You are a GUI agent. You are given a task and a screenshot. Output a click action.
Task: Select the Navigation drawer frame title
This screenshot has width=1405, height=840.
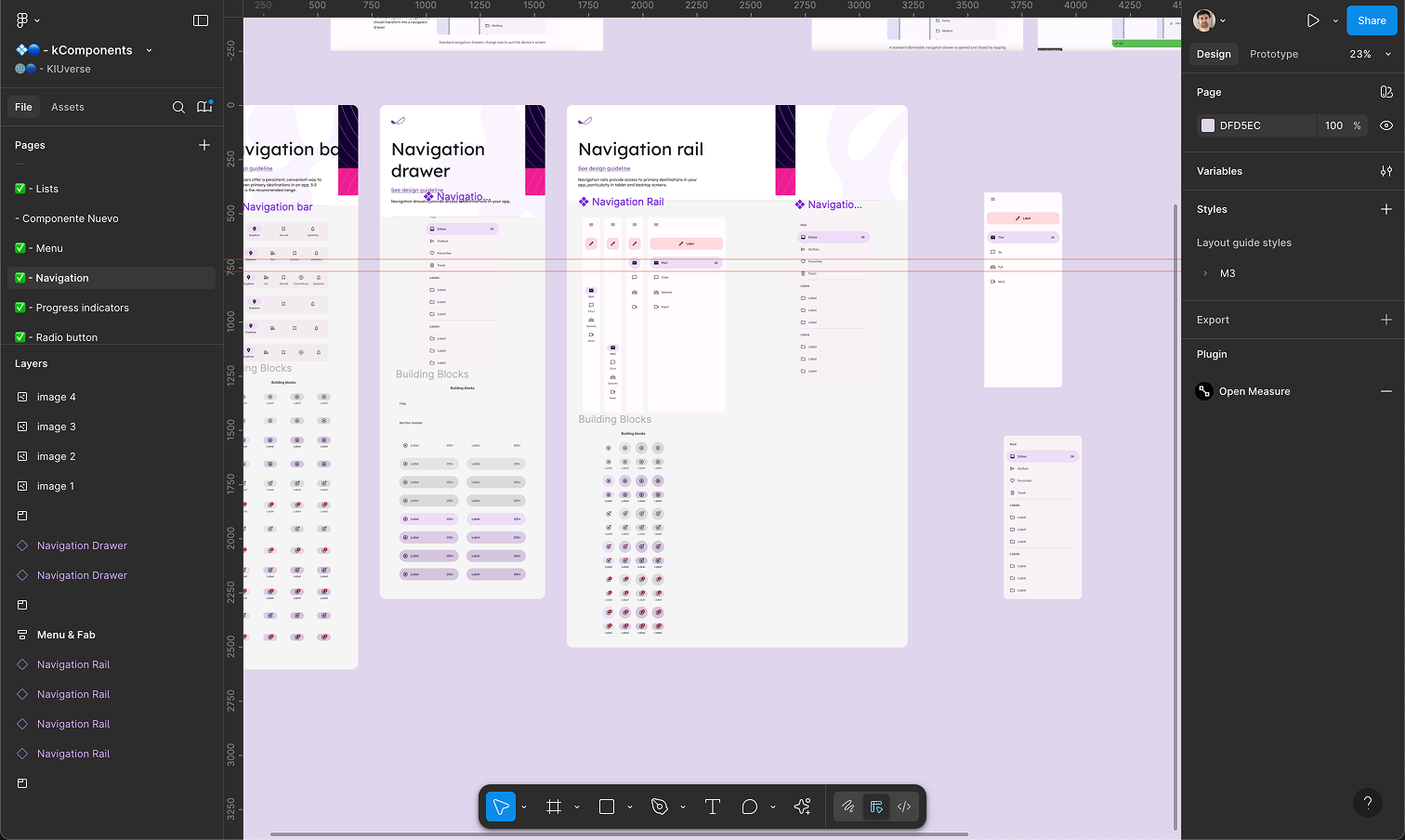click(438, 160)
